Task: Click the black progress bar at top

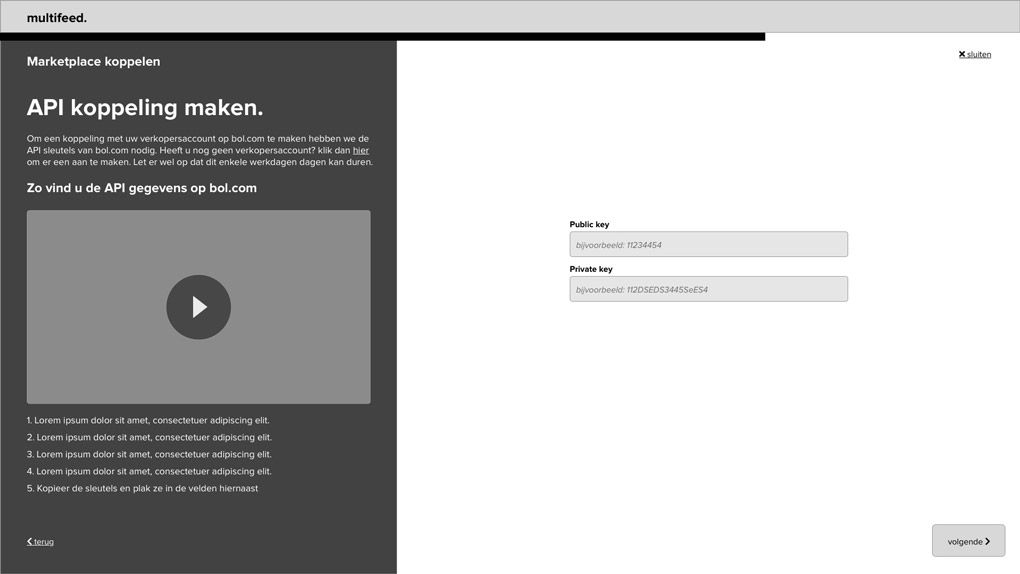Action: (x=382, y=37)
